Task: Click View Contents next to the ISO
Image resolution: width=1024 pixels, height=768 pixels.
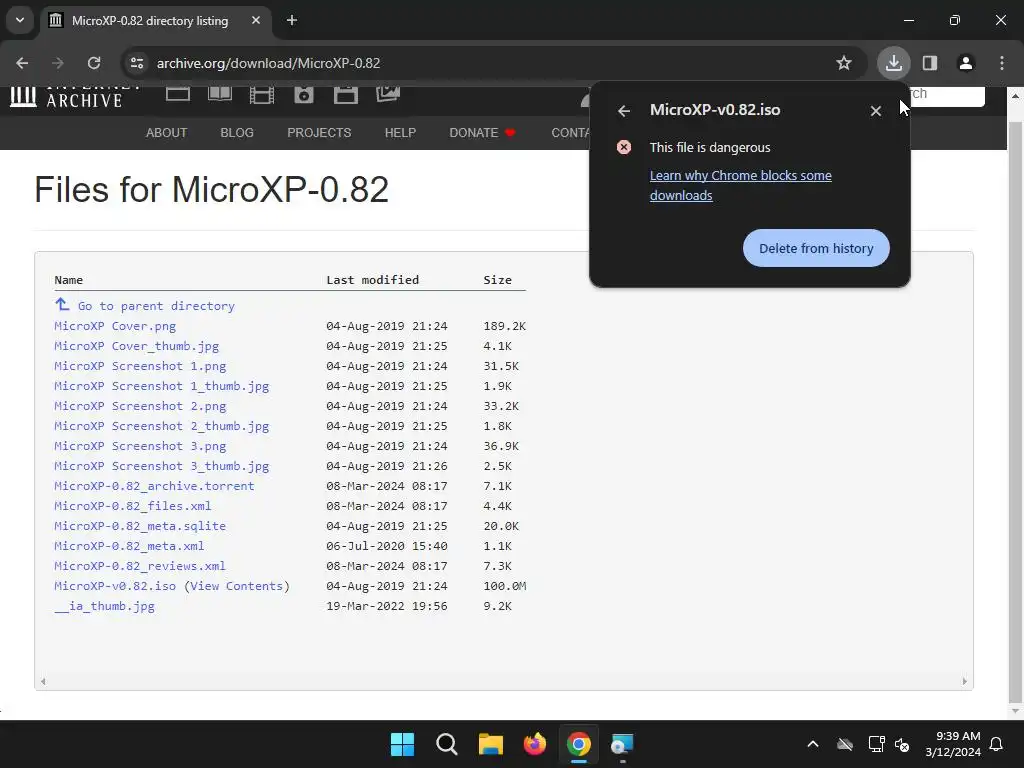Action: (236, 586)
